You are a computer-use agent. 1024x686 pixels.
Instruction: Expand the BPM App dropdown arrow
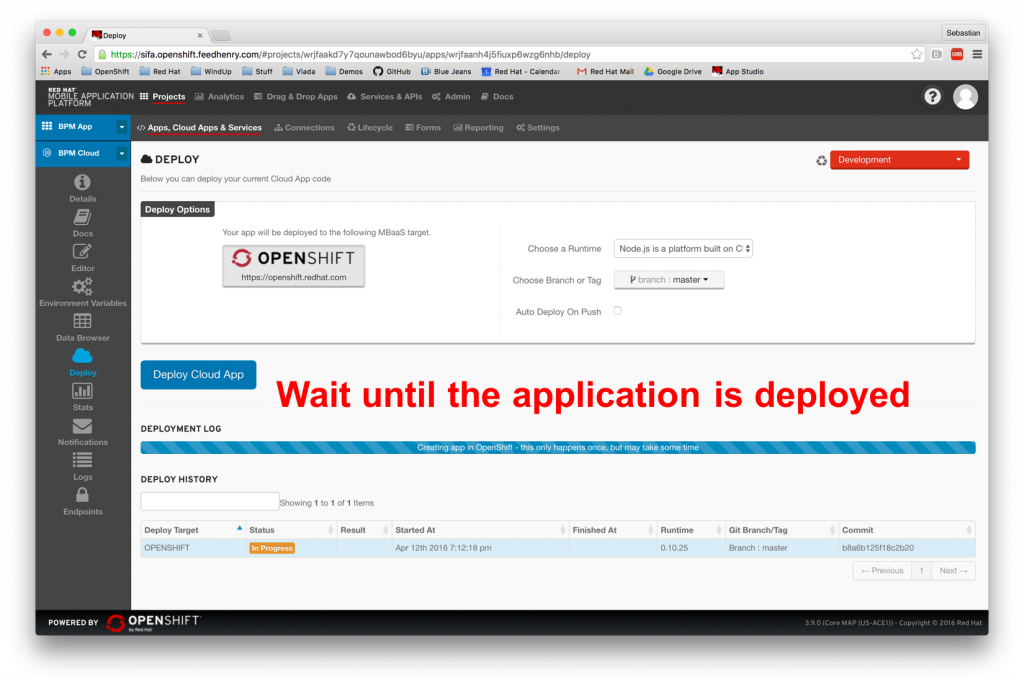pyautogui.click(x=121, y=127)
